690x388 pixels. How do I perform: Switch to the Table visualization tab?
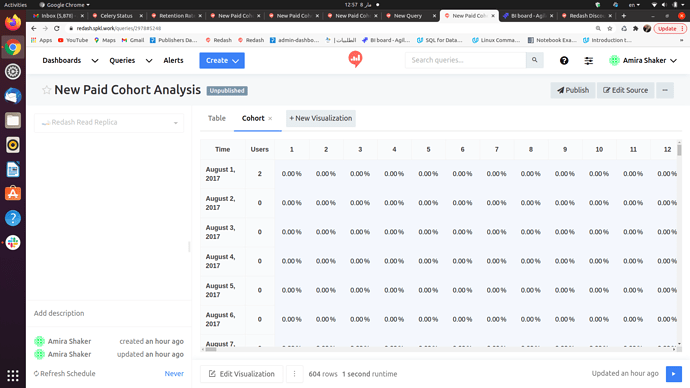pos(217,118)
